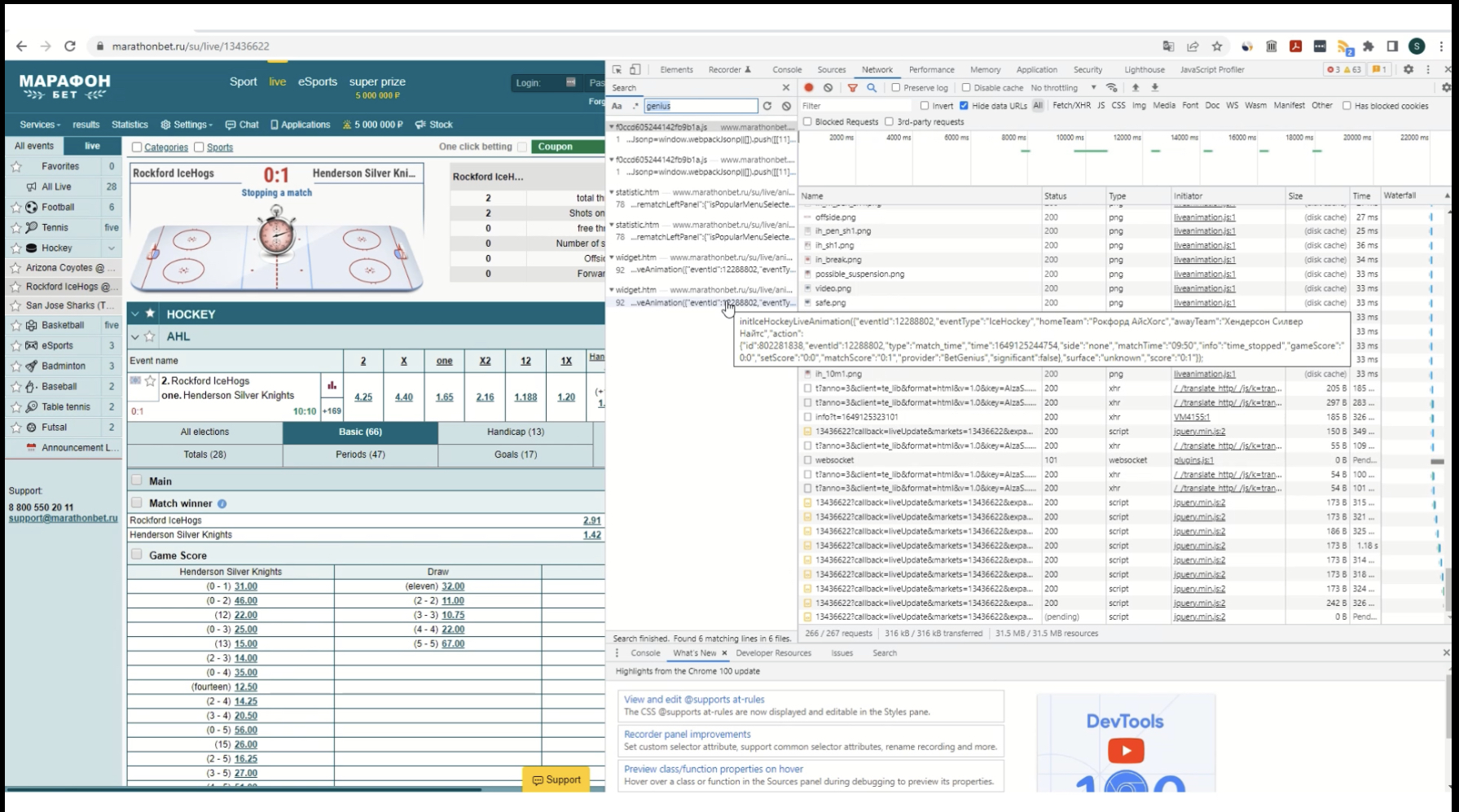The image size is (1459, 812).
Task: Click the export HAR download arrow icon
Action: point(1154,87)
